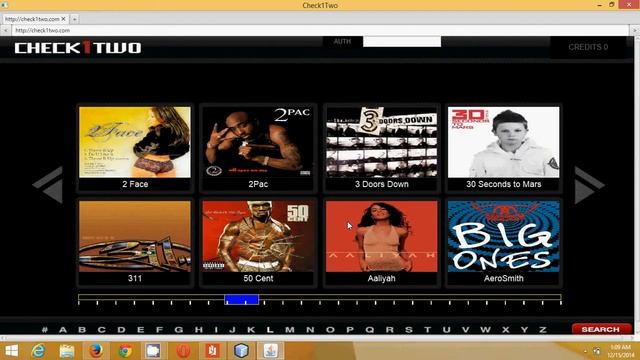Image resolution: width=640 pixels, height=360 pixels.
Task: Open the 2Pac album cover
Action: click(258, 142)
